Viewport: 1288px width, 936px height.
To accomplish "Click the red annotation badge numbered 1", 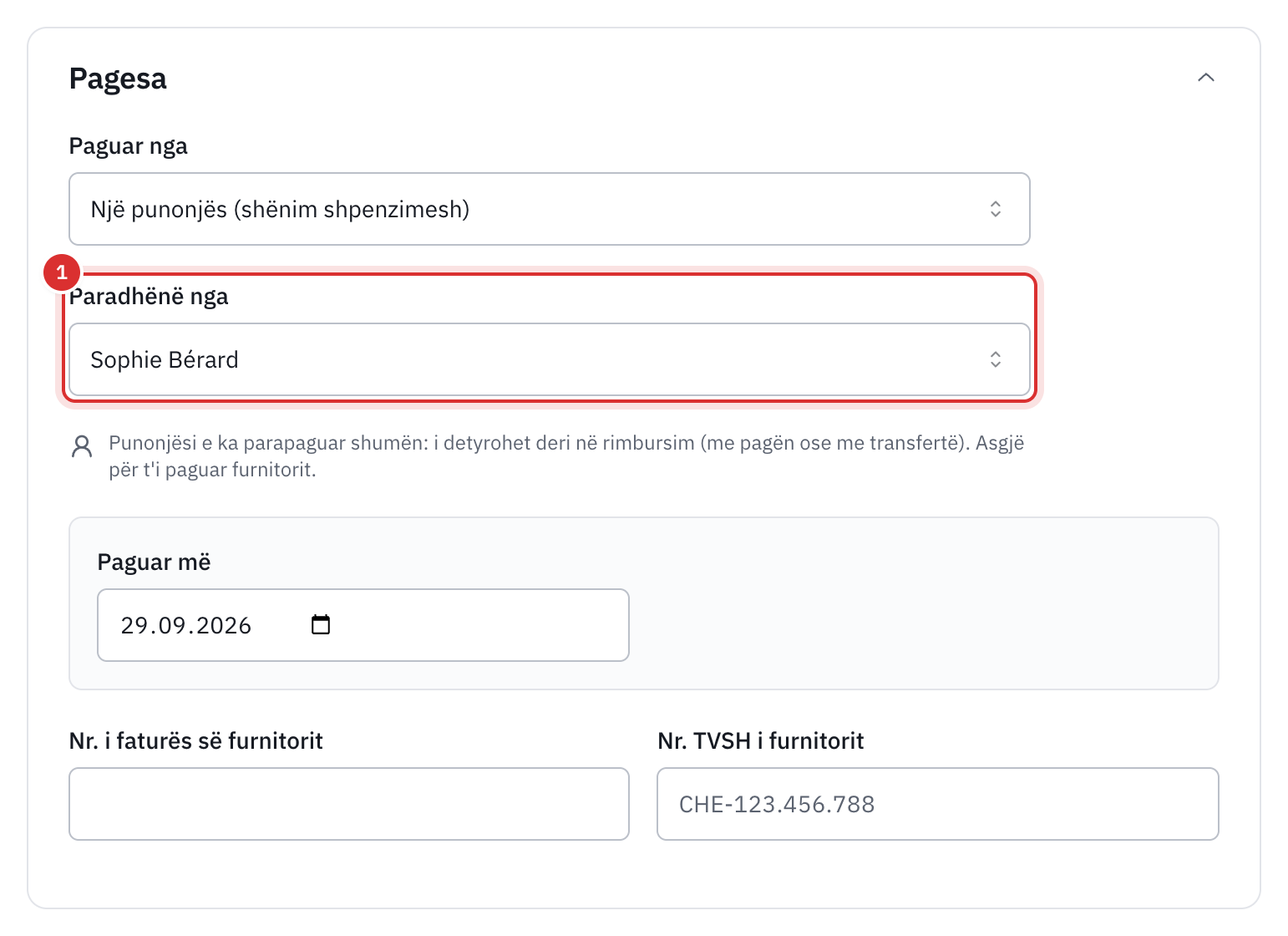I will pos(62,272).
